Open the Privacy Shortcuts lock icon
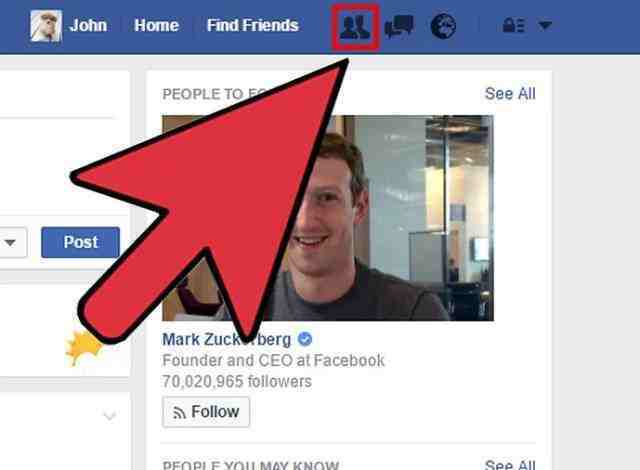Image resolution: width=640 pixels, height=470 pixels. click(513, 26)
